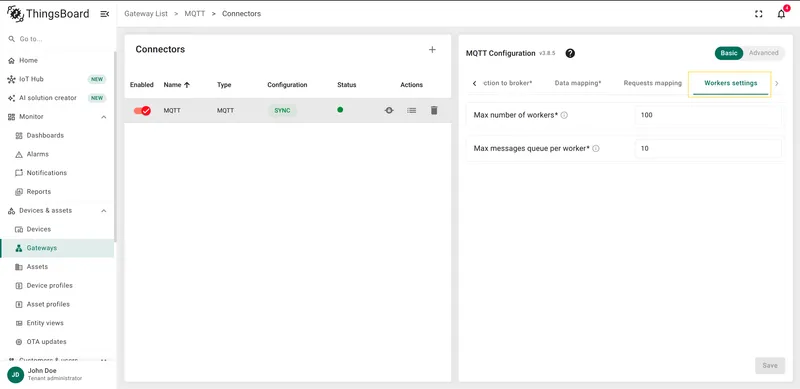Open logs list icon for MQTT connector
Image resolution: width=800 pixels, height=389 pixels.
coord(411,110)
